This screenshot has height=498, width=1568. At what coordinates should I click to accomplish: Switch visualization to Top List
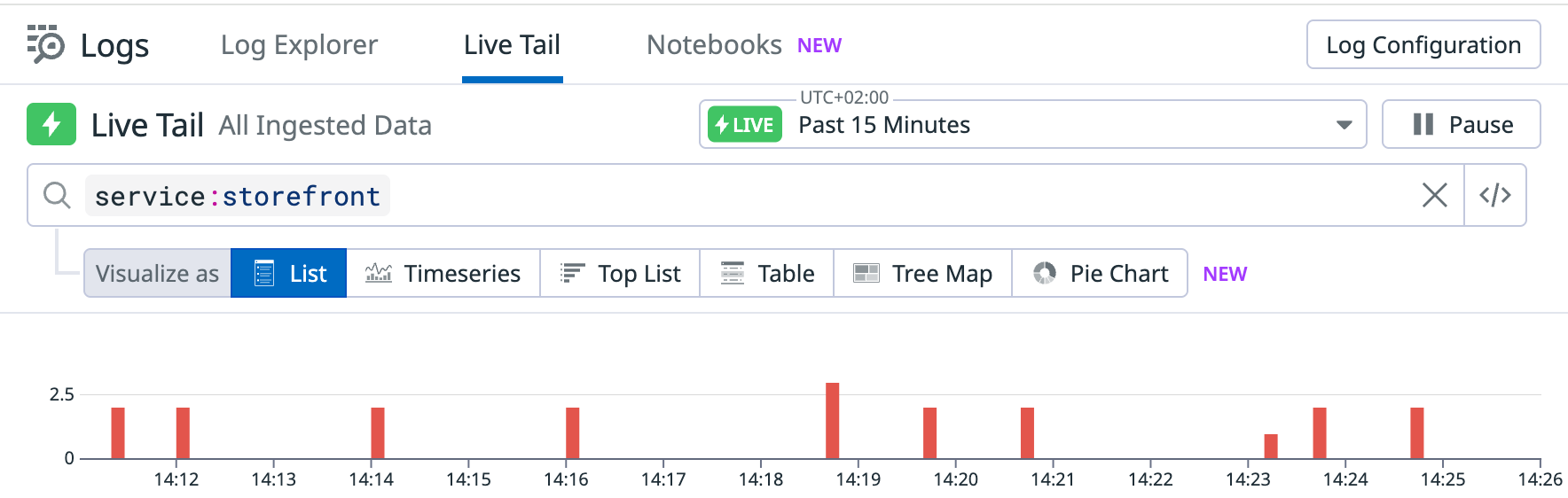(620, 273)
